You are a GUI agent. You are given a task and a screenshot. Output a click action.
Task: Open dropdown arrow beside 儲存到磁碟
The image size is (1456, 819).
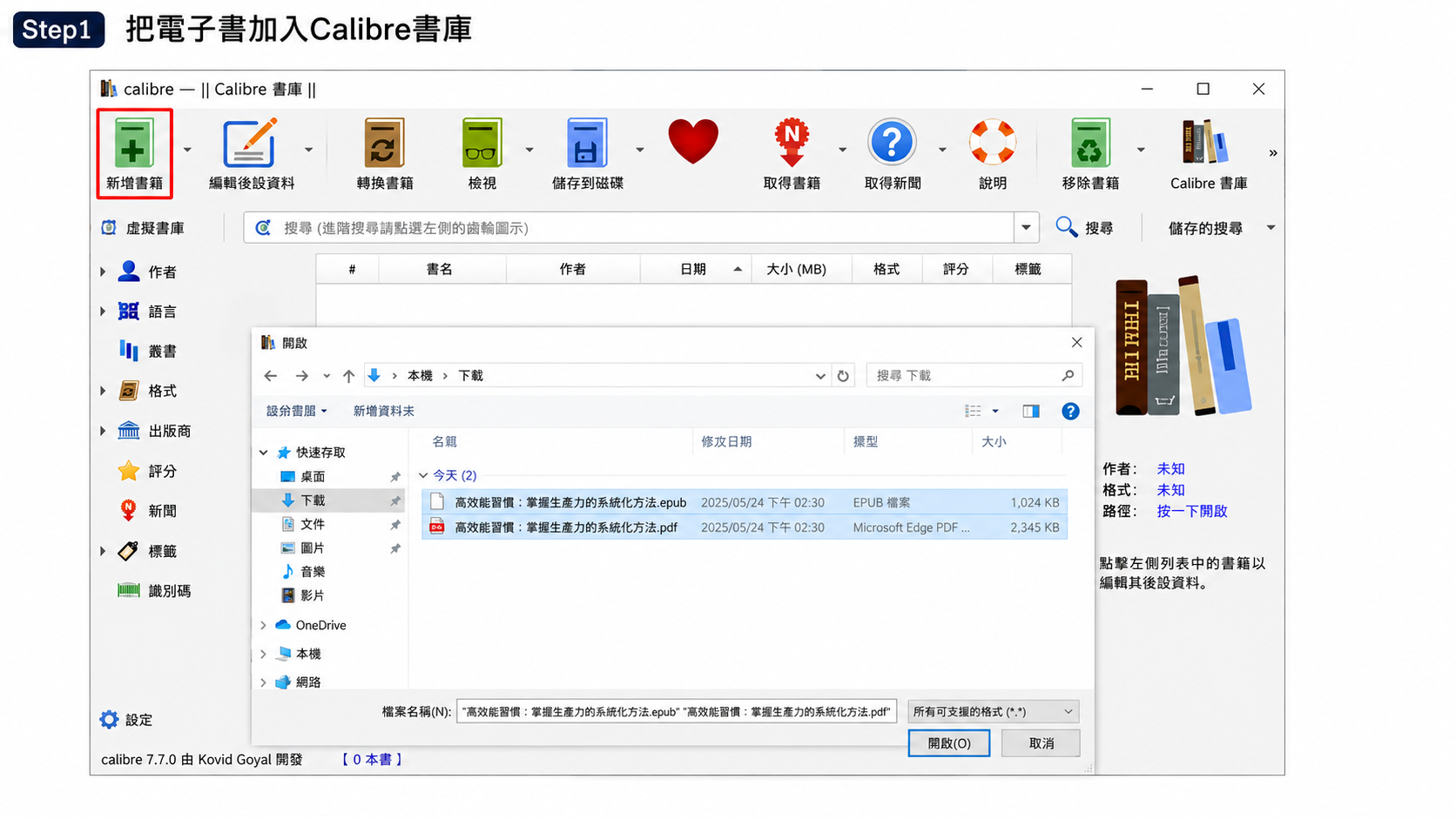coord(640,150)
